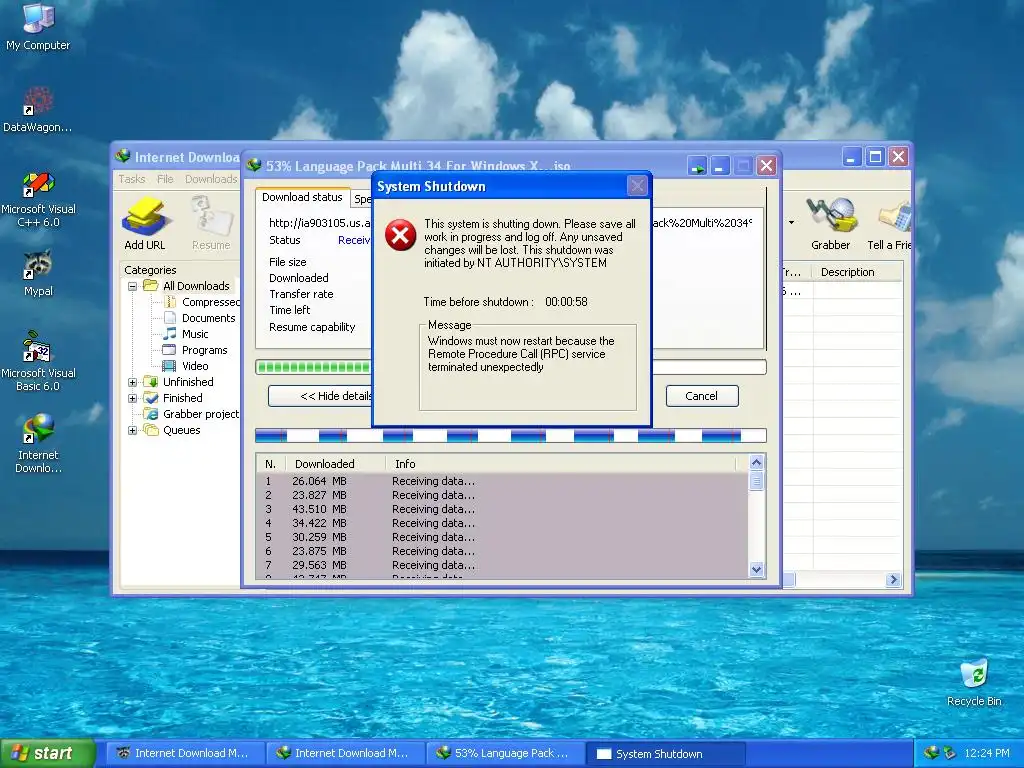Click the Description column header

(857, 272)
